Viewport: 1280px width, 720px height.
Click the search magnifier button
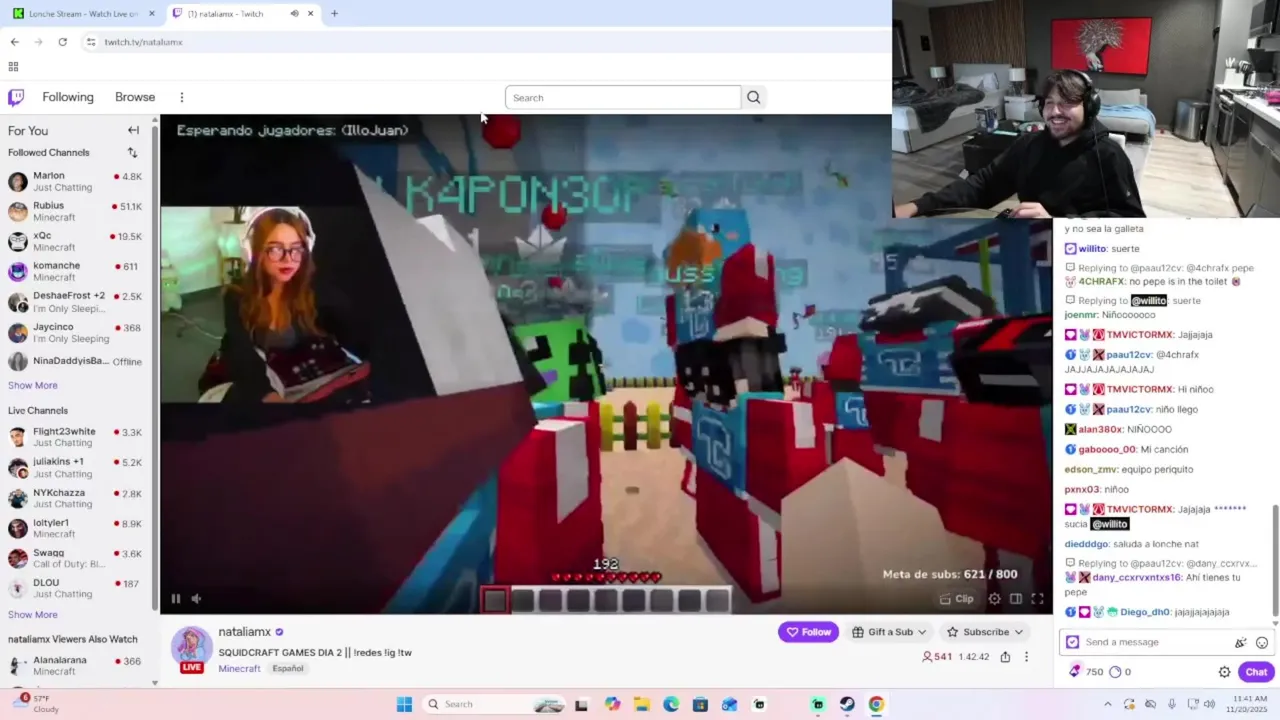pos(754,97)
